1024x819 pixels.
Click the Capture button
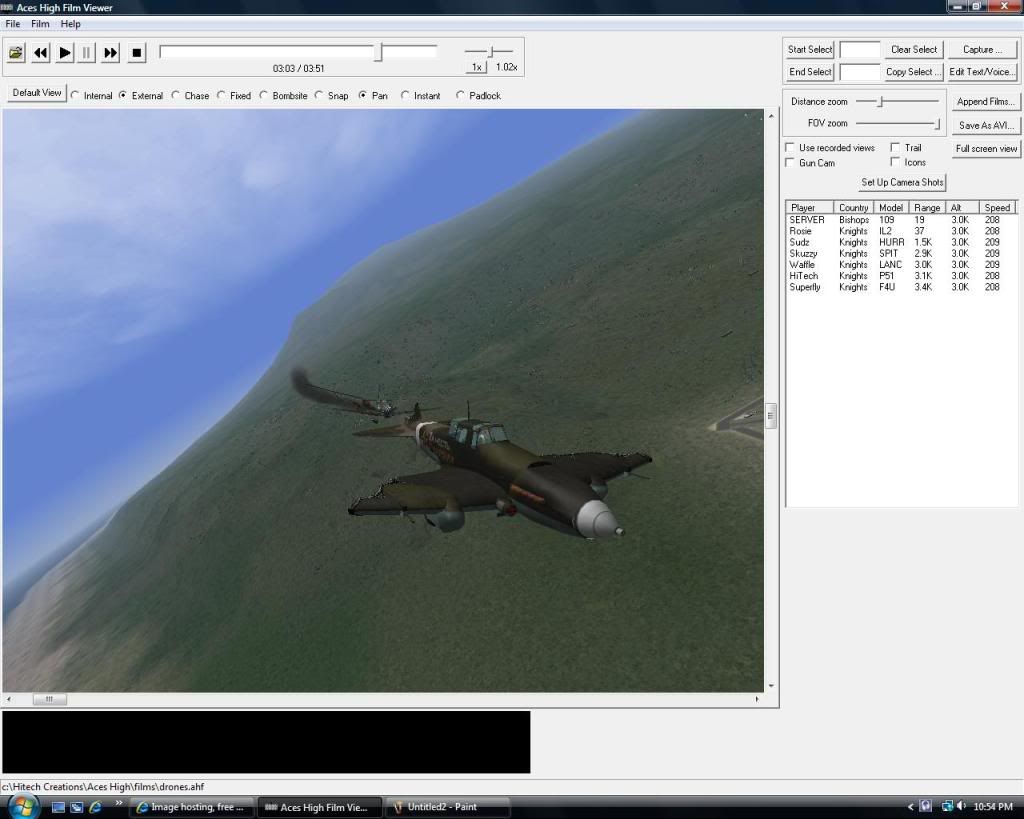pyautogui.click(x=982, y=50)
